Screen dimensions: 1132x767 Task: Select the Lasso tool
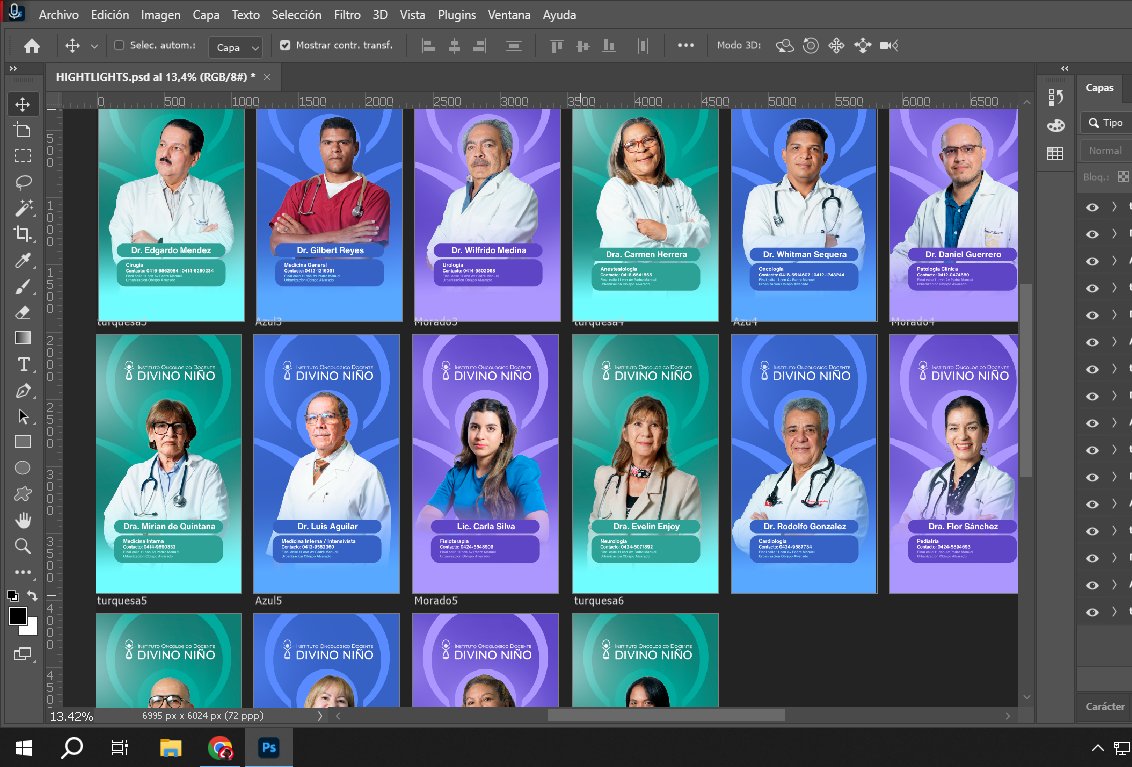(23, 182)
